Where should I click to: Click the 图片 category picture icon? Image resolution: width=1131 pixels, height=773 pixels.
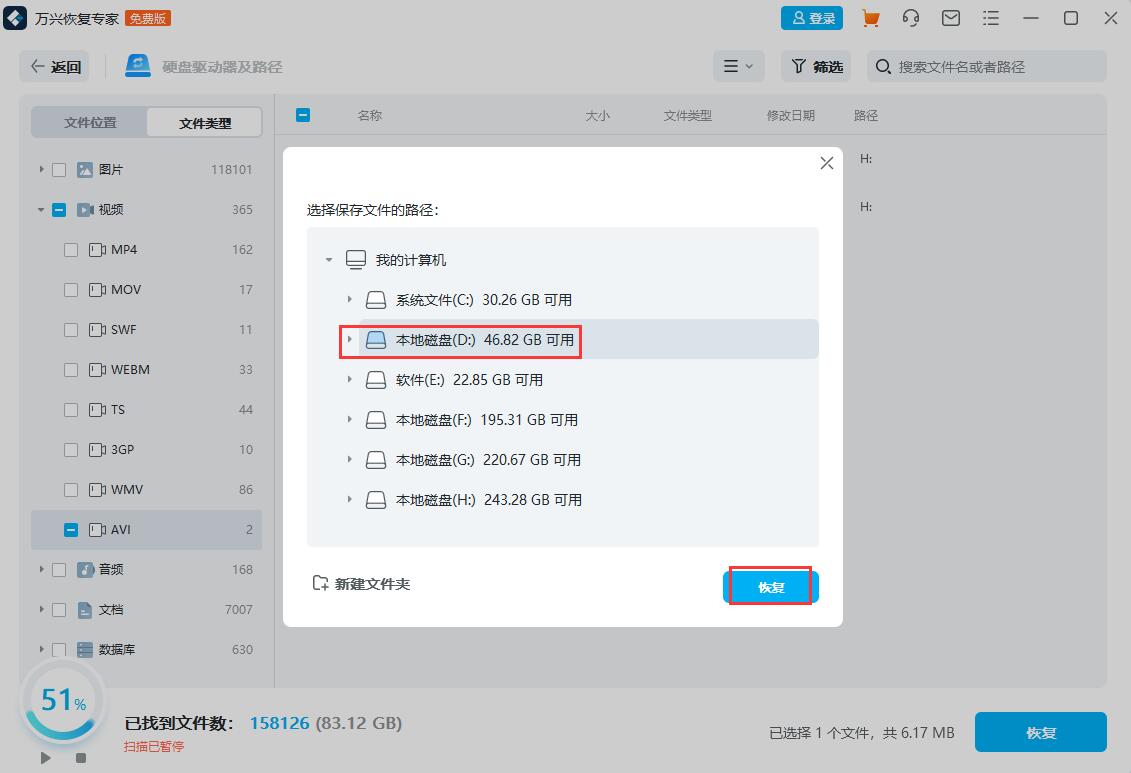click(x=85, y=169)
